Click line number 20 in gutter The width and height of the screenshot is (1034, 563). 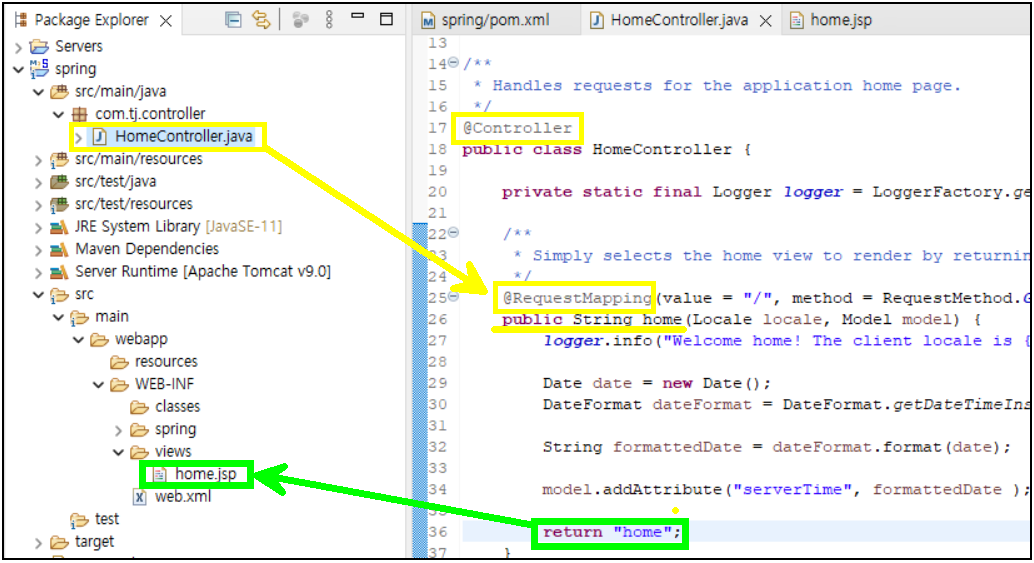click(x=437, y=192)
